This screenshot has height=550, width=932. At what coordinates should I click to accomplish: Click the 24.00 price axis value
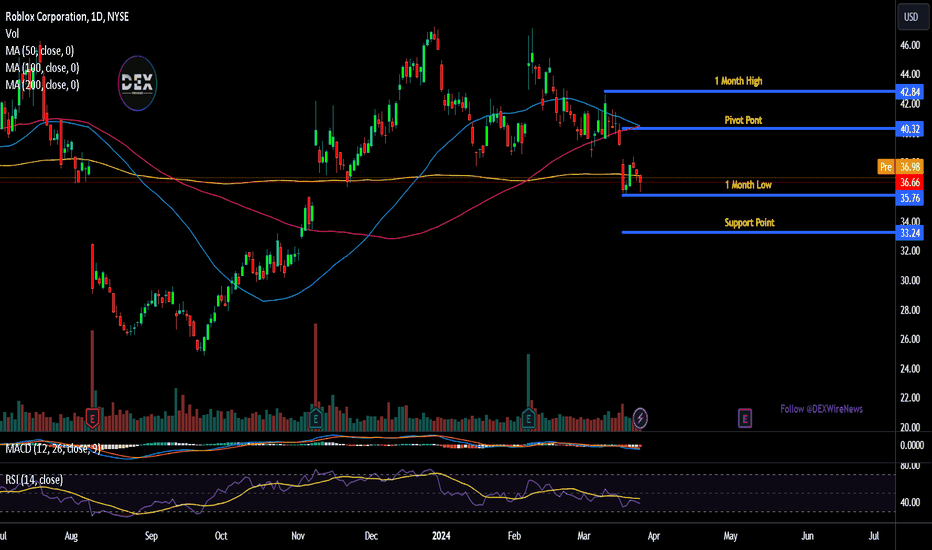point(910,369)
